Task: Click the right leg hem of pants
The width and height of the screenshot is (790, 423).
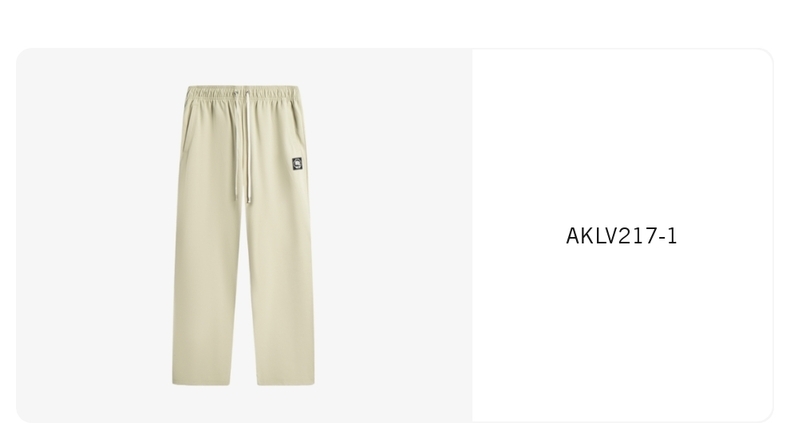Action: coord(286,383)
